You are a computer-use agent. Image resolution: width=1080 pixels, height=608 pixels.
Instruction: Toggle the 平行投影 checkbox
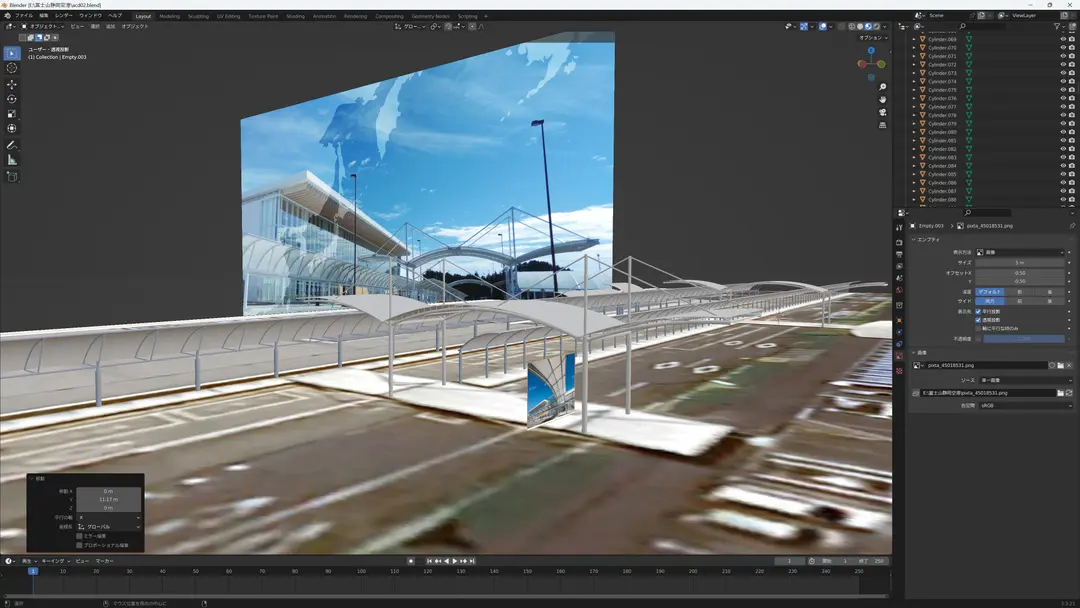point(978,311)
